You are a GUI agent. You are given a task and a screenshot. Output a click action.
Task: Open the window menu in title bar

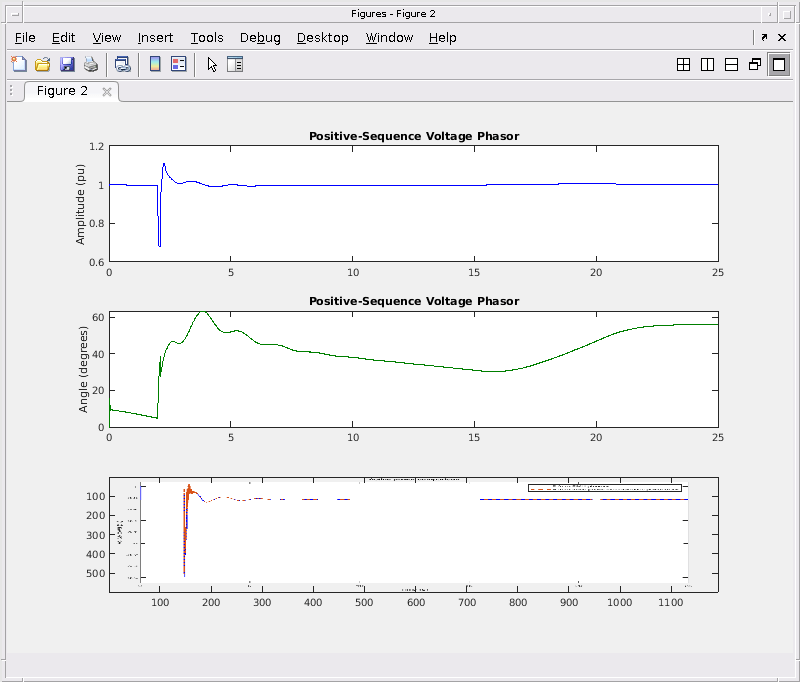15,14
